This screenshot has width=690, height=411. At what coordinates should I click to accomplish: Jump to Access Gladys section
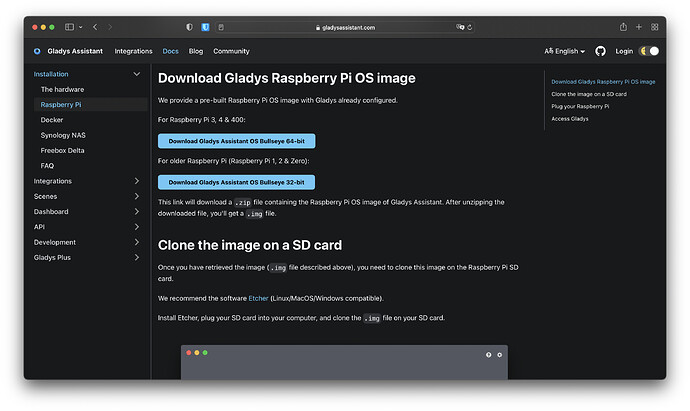click(x=569, y=119)
